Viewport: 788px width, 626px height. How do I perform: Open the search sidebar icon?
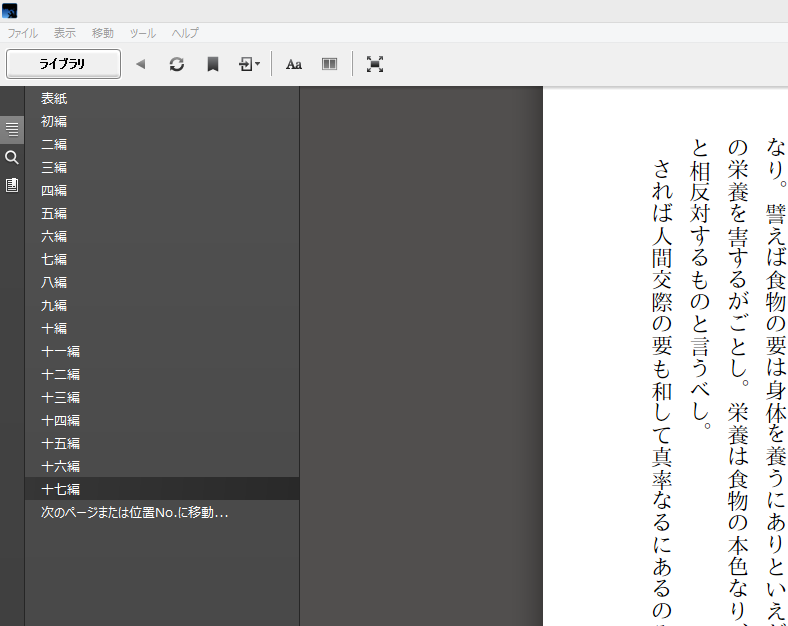pos(12,158)
